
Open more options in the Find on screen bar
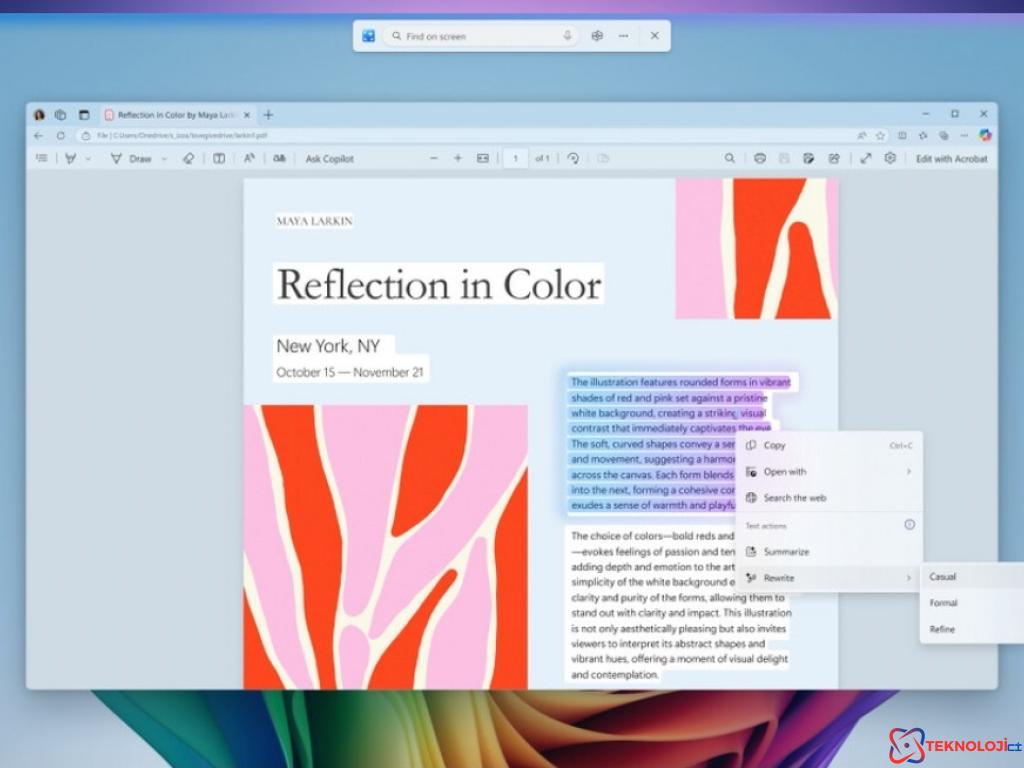pos(623,35)
